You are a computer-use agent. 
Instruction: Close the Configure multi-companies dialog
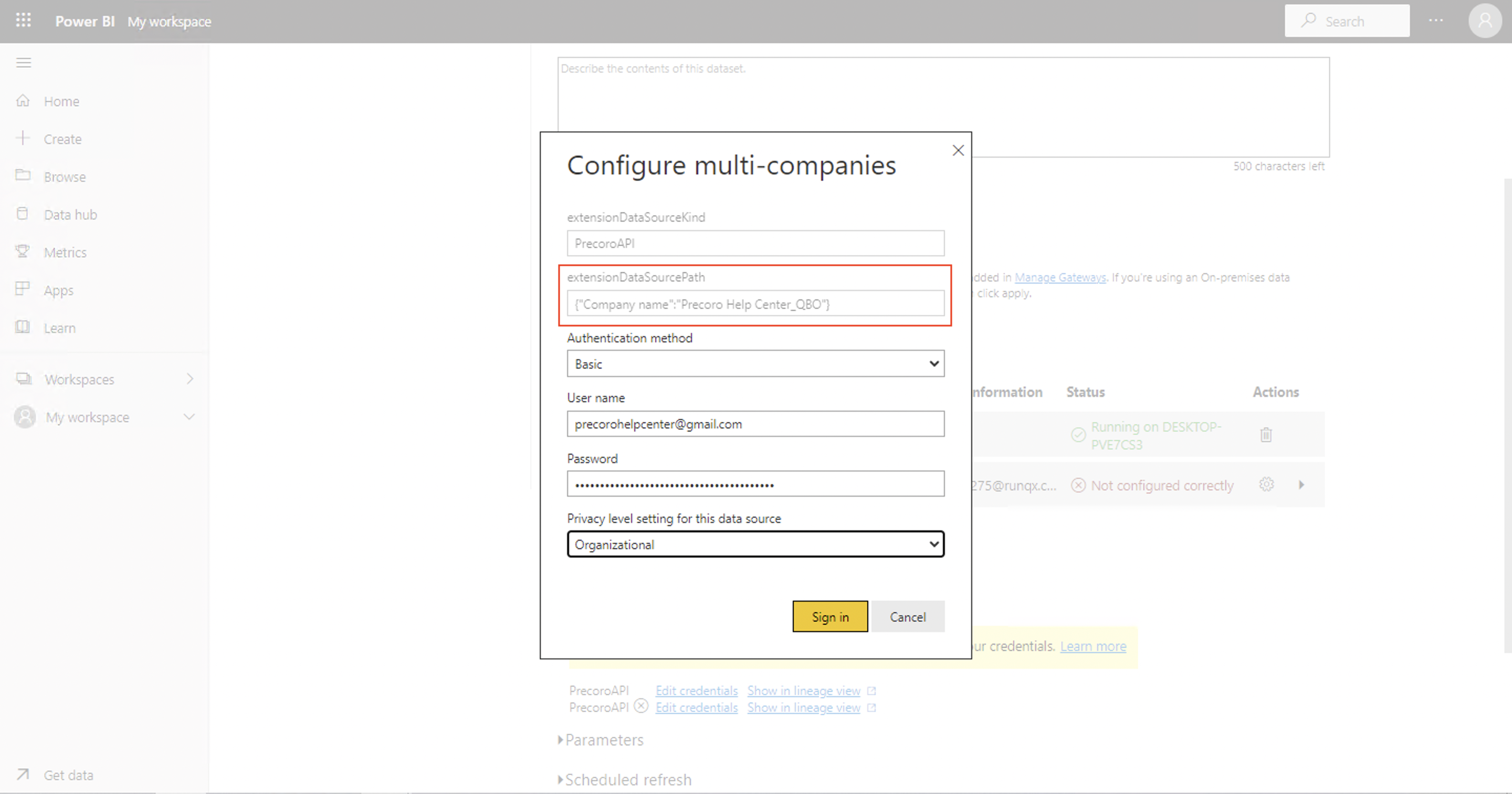coord(958,150)
